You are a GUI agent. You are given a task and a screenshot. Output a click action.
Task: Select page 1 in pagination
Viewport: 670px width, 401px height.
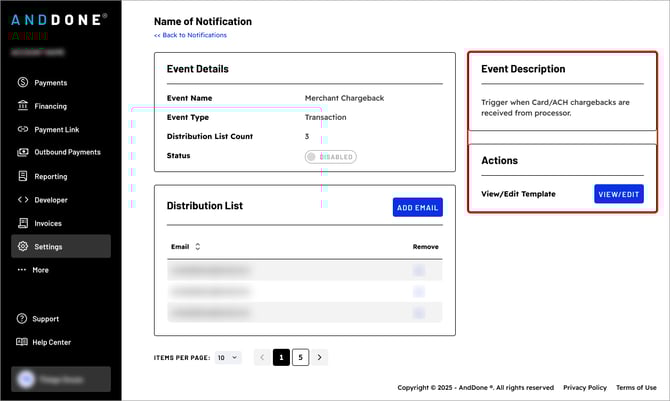click(281, 357)
